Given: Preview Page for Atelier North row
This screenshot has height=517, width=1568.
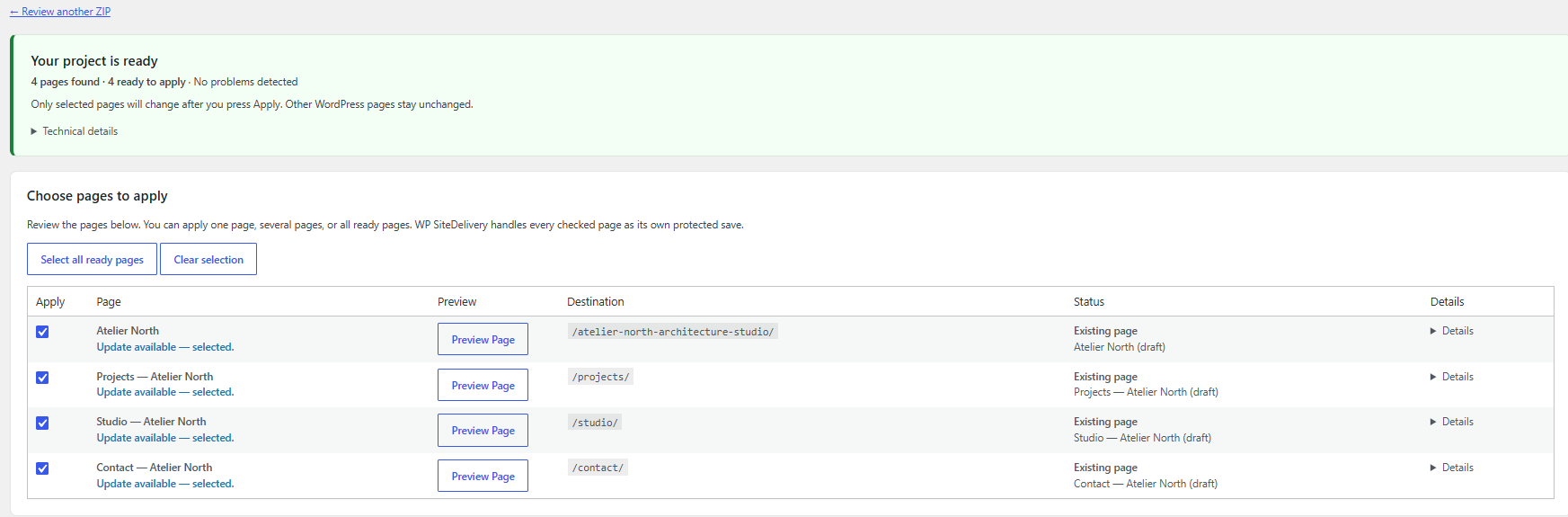Looking at the screenshot, I should point(483,339).
